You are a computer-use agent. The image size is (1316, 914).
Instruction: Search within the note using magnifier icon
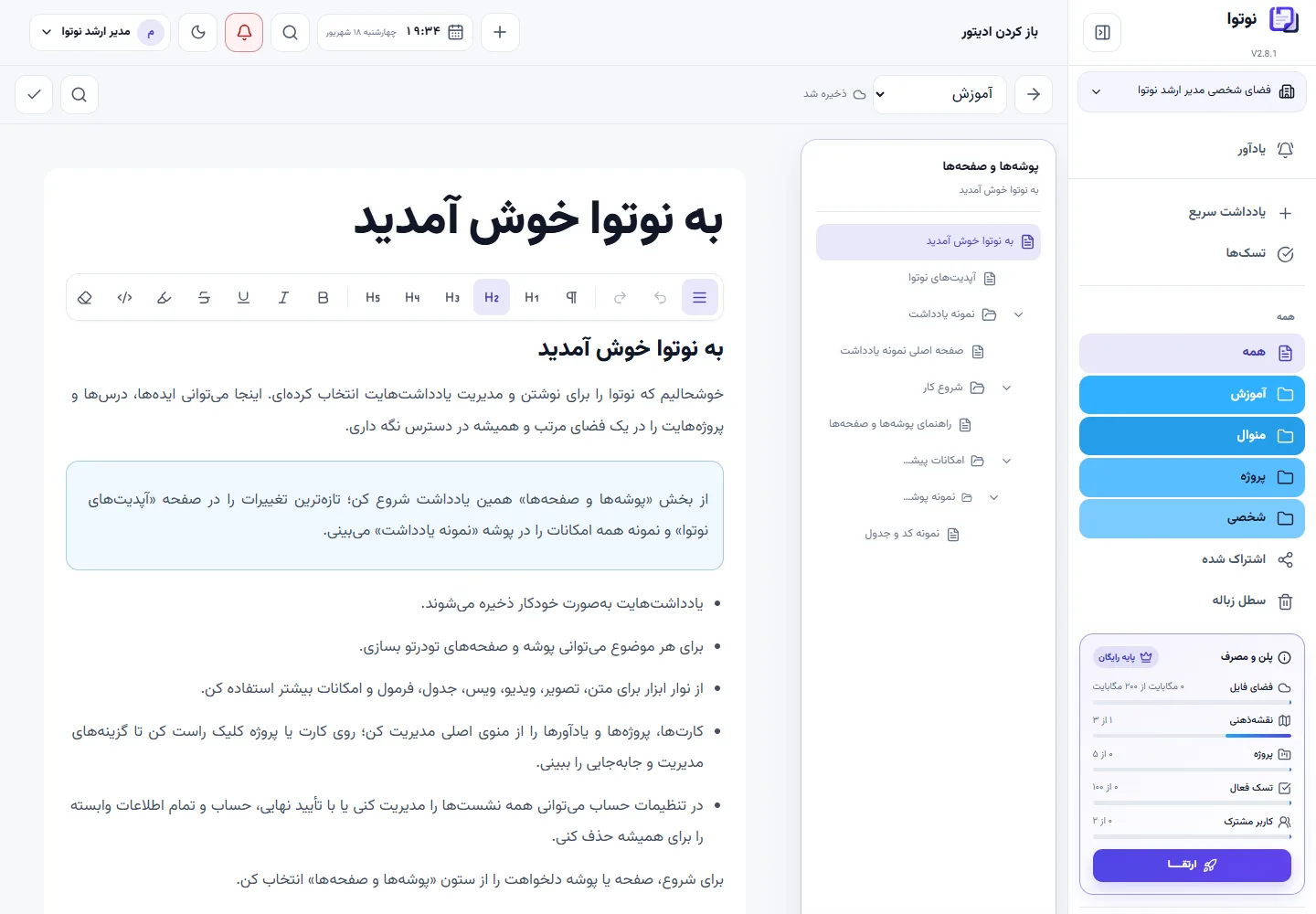click(x=80, y=94)
